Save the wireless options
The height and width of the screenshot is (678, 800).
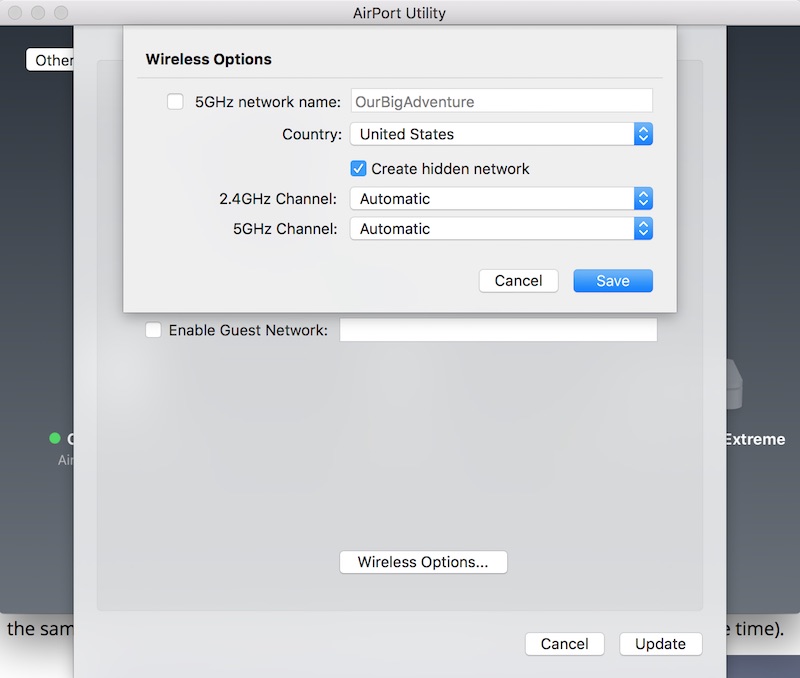pos(612,281)
